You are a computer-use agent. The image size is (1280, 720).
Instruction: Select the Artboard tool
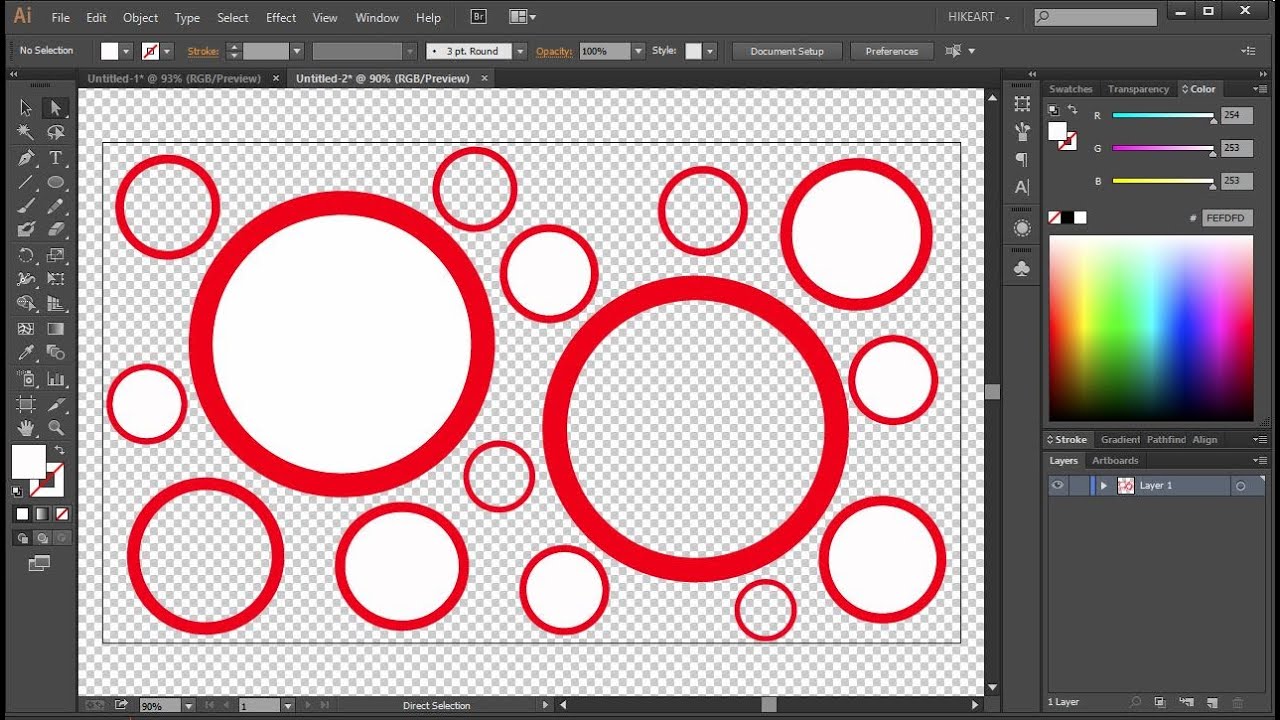click(x=26, y=404)
